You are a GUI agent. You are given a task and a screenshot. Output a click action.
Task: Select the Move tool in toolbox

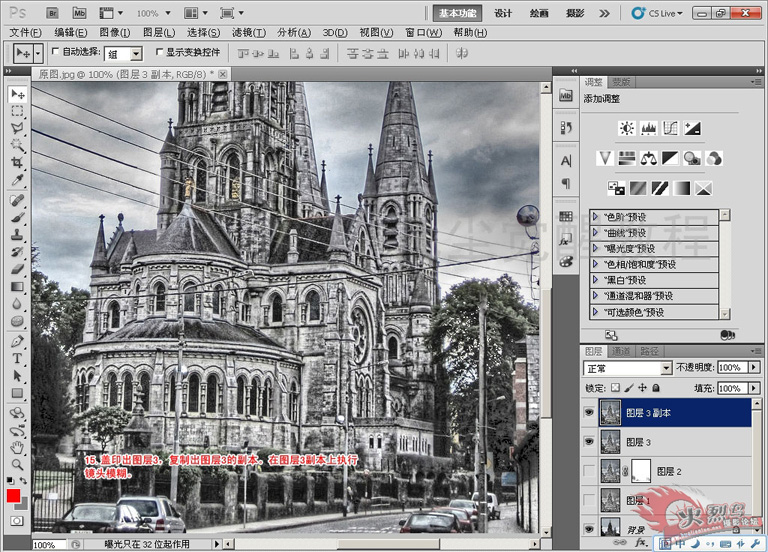coord(18,94)
